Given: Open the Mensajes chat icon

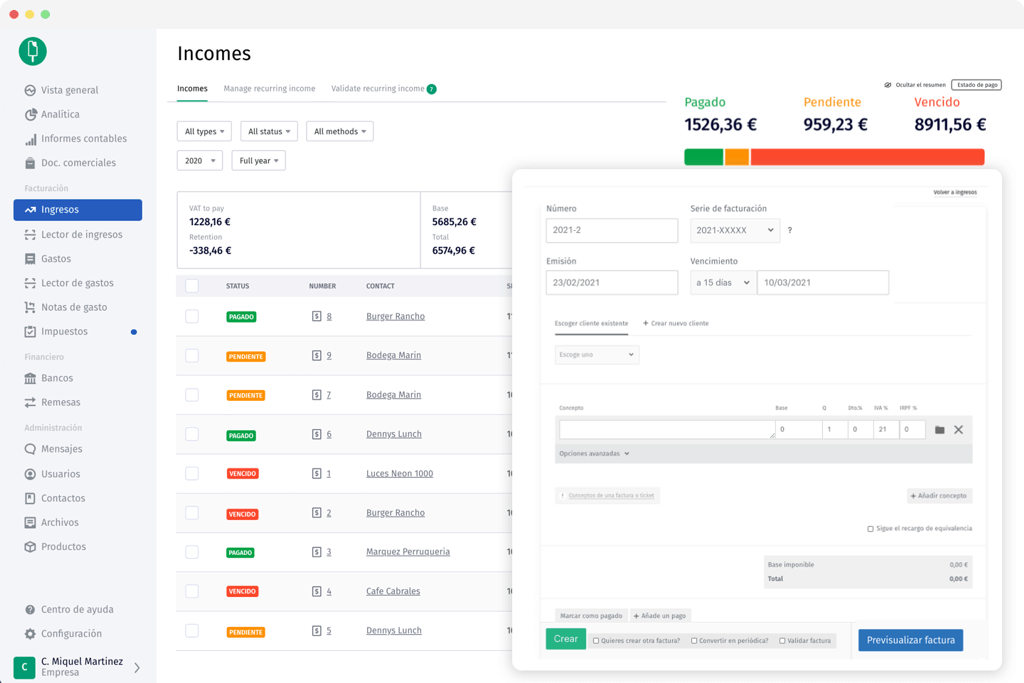Looking at the screenshot, I should [30, 450].
